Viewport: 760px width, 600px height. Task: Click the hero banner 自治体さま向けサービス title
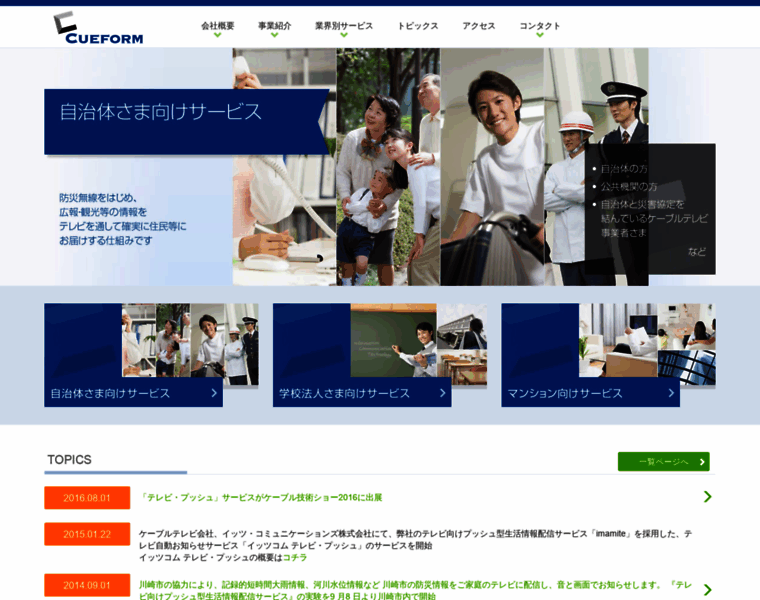click(x=160, y=112)
